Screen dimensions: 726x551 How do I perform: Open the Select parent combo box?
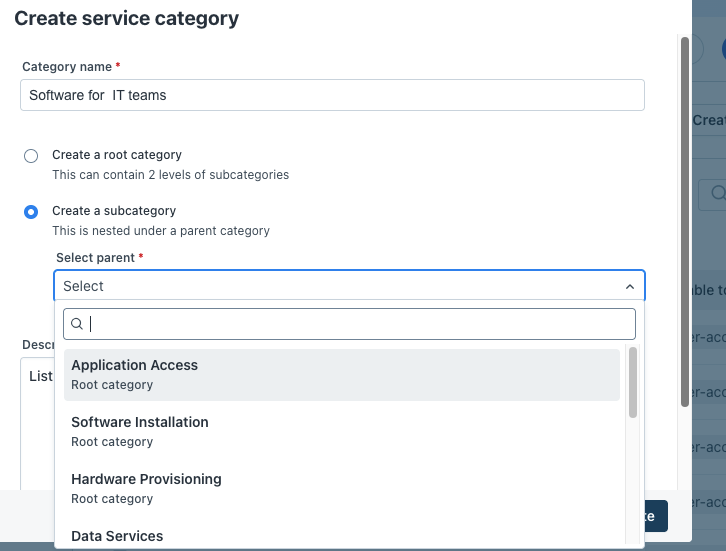(x=340, y=286)
